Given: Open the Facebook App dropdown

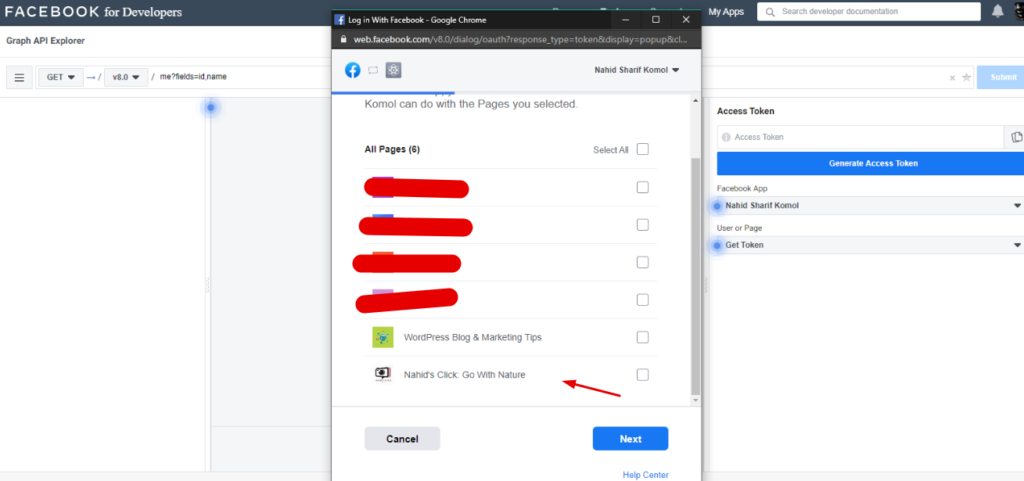Looking at the screenshot, I should tap(871, 206).
